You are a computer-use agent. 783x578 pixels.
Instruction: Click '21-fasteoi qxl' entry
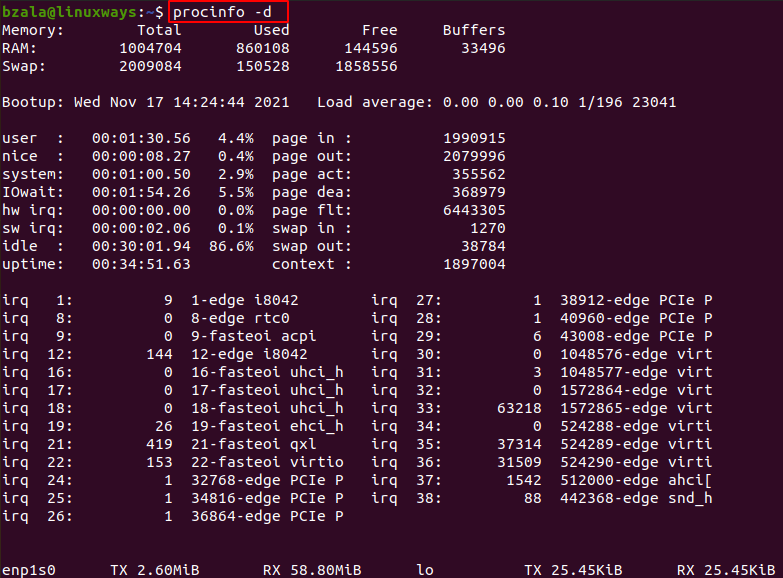[x=254, y=444]
